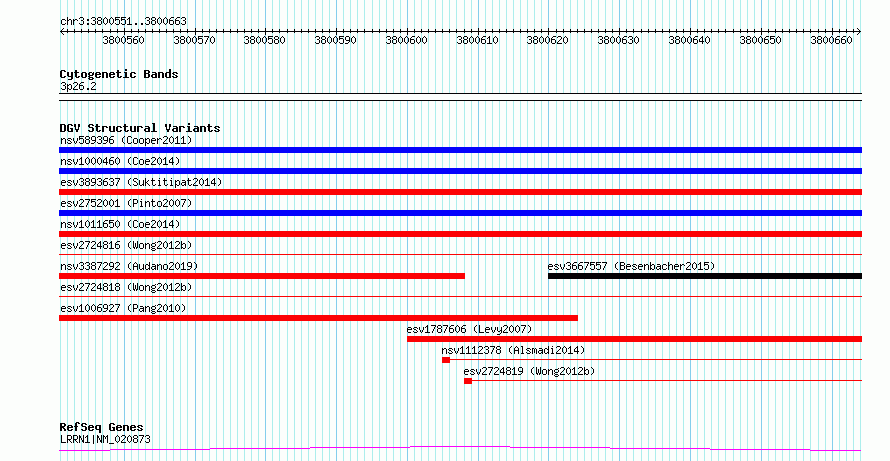Screen dimensions: 890x461
Task: Click the nsv589396 (Cooper2011) blue variant bar
Action: [x=460, y=150]
